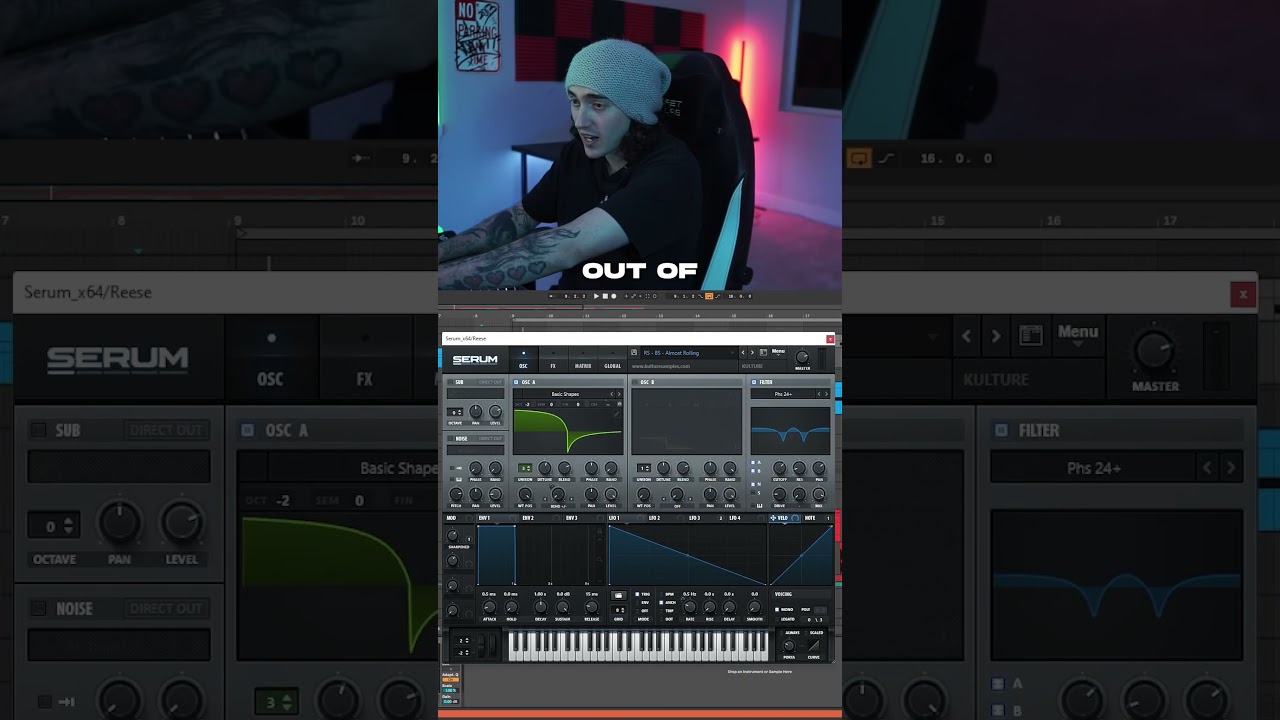Turn the OSC A DETUNE knob
This screenshot has width=1280, height=720.
tap(545, 468)
